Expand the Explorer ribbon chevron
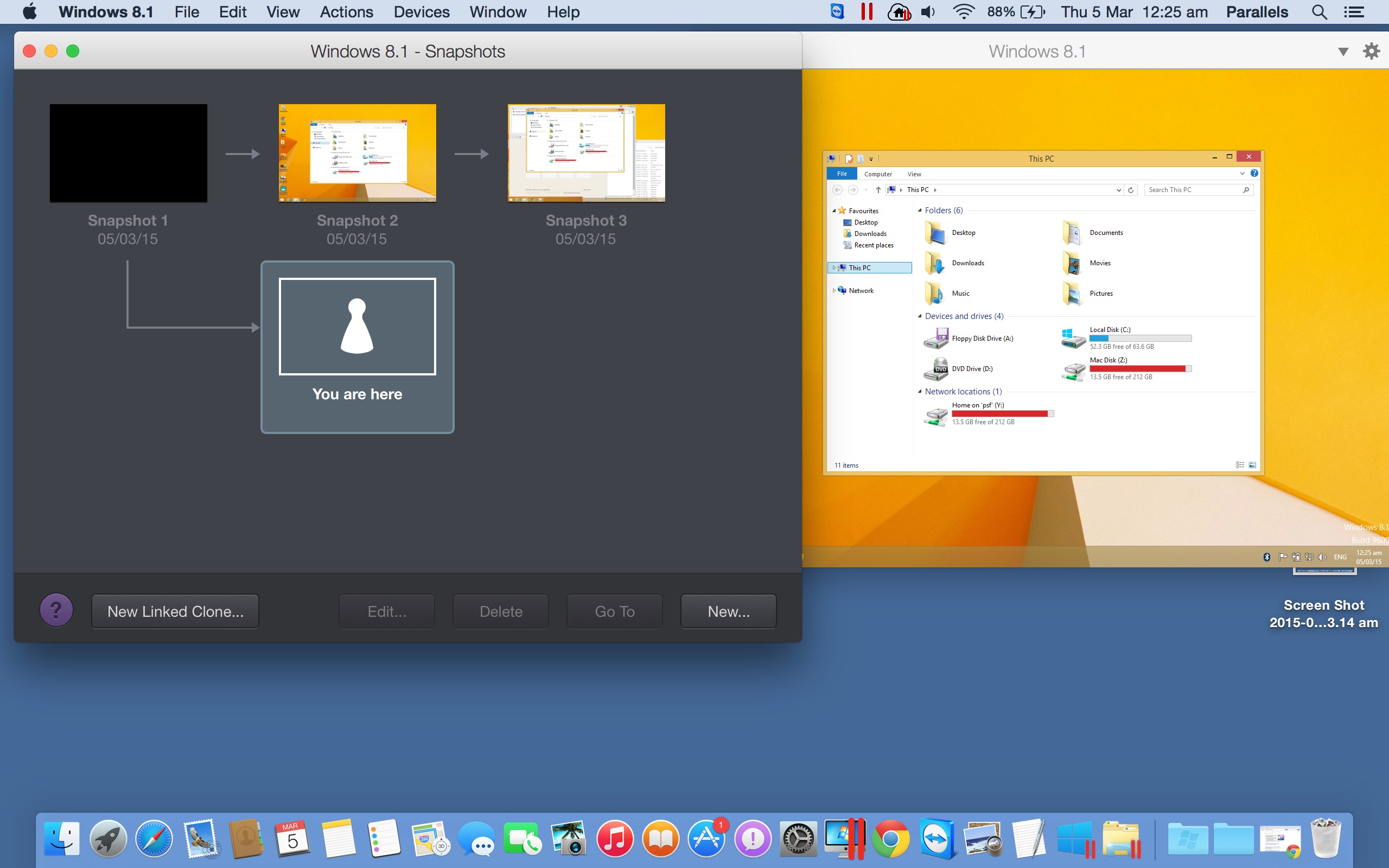 click(1242, 174)
